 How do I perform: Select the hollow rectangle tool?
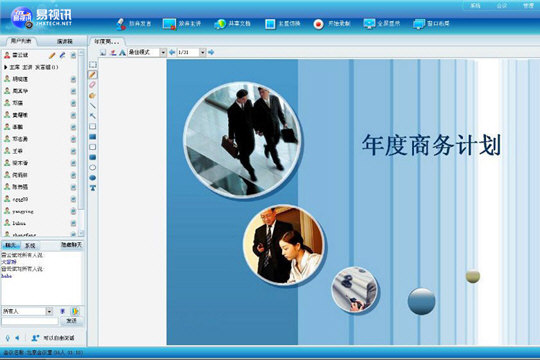coord(93,126)
